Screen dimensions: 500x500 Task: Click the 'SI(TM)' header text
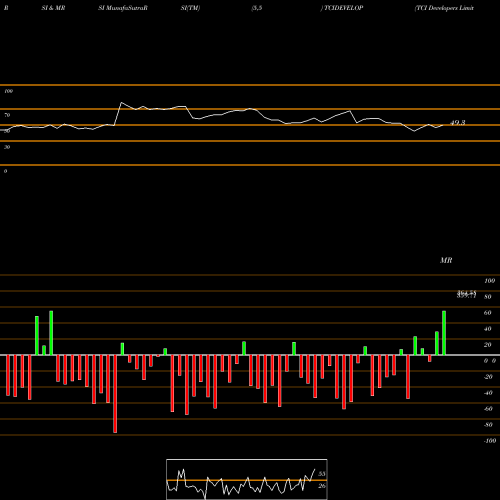click(x=190, y=8)
